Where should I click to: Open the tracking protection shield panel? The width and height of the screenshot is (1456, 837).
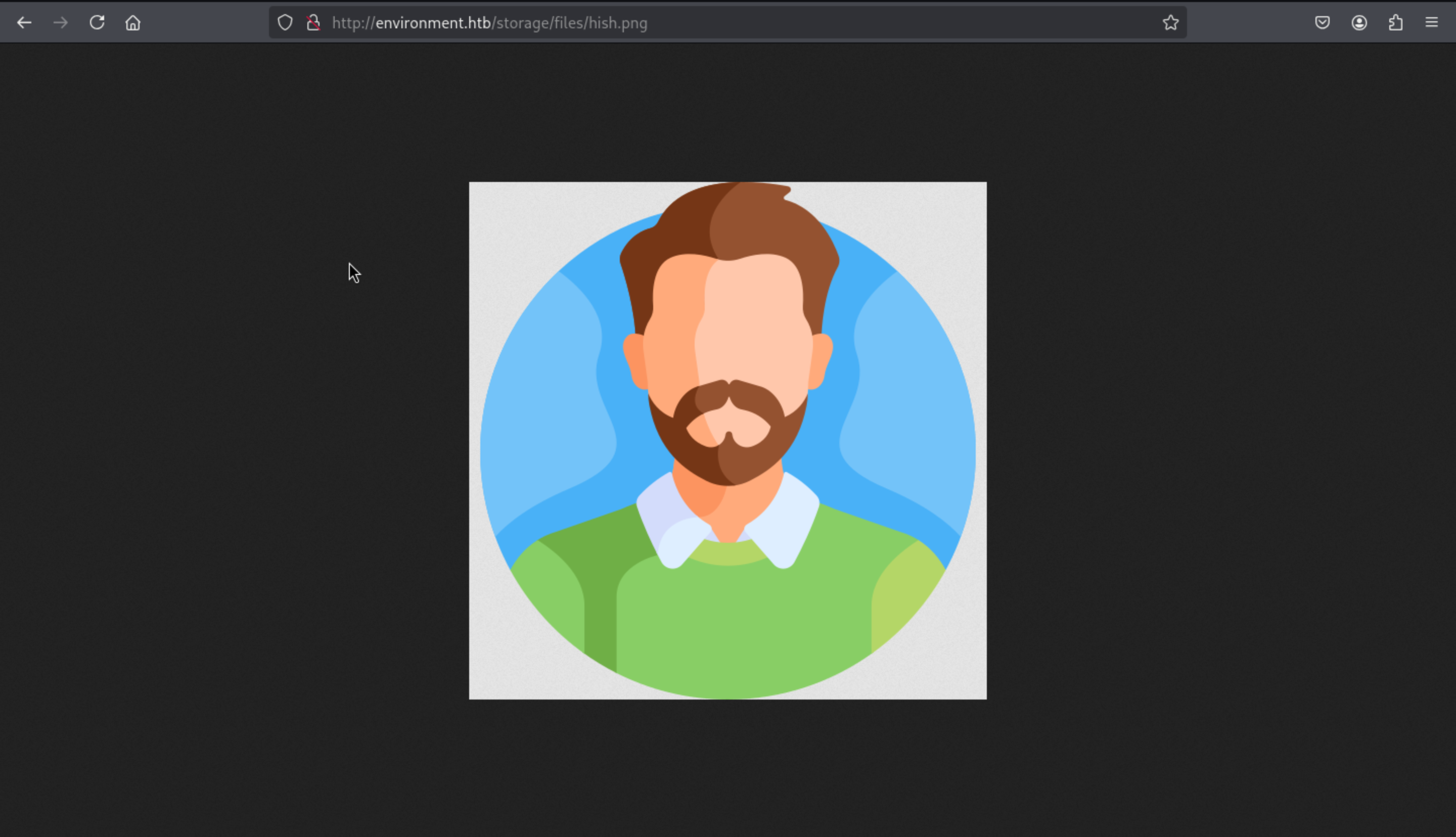coord(285,23)
